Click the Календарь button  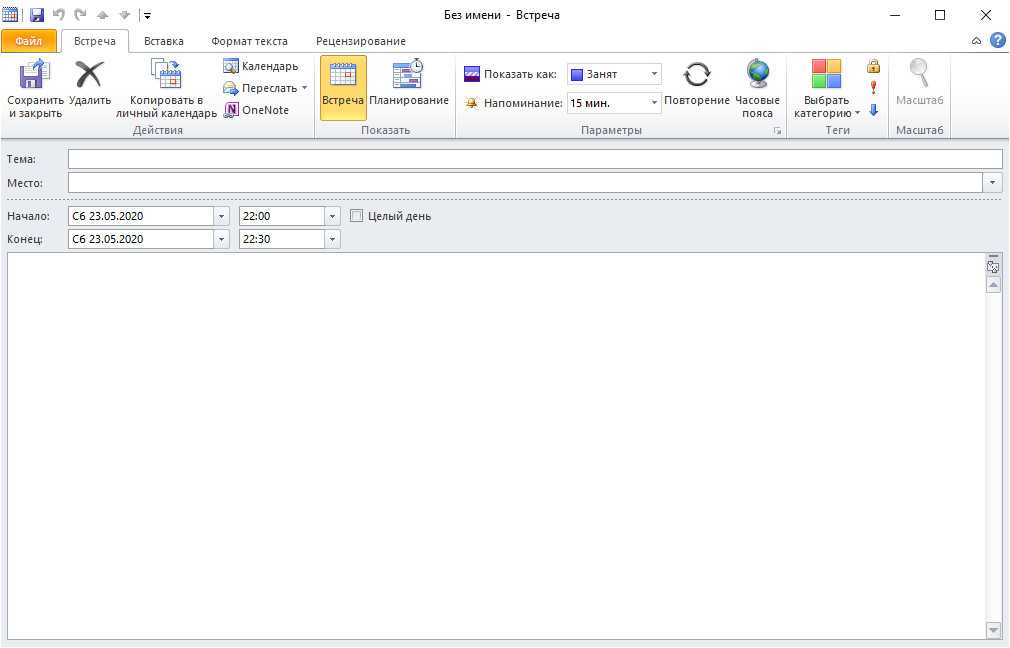point(261,66)
